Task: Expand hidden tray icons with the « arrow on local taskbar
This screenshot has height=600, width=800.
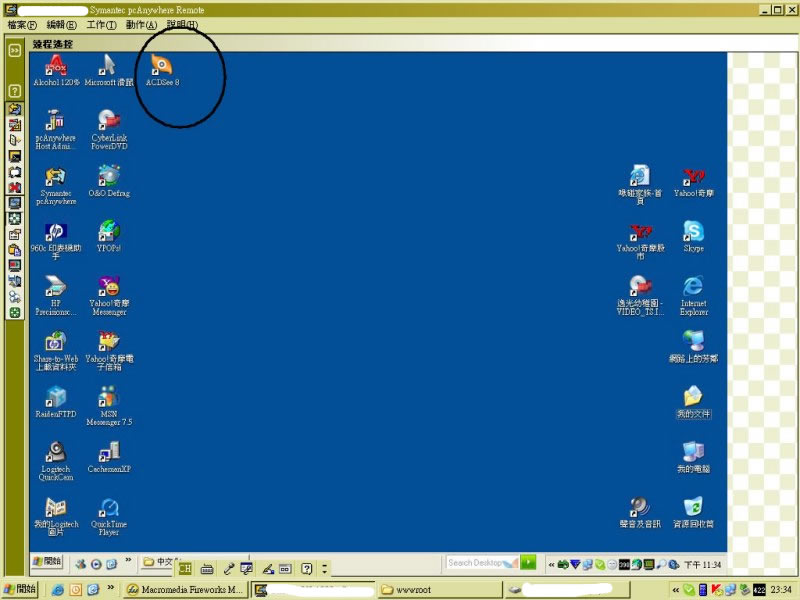Action: (x=677, y=589)
